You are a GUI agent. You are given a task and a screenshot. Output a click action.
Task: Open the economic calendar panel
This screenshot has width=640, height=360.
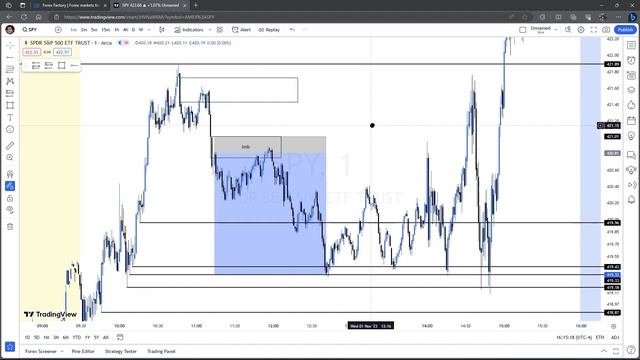pos(631,120)
